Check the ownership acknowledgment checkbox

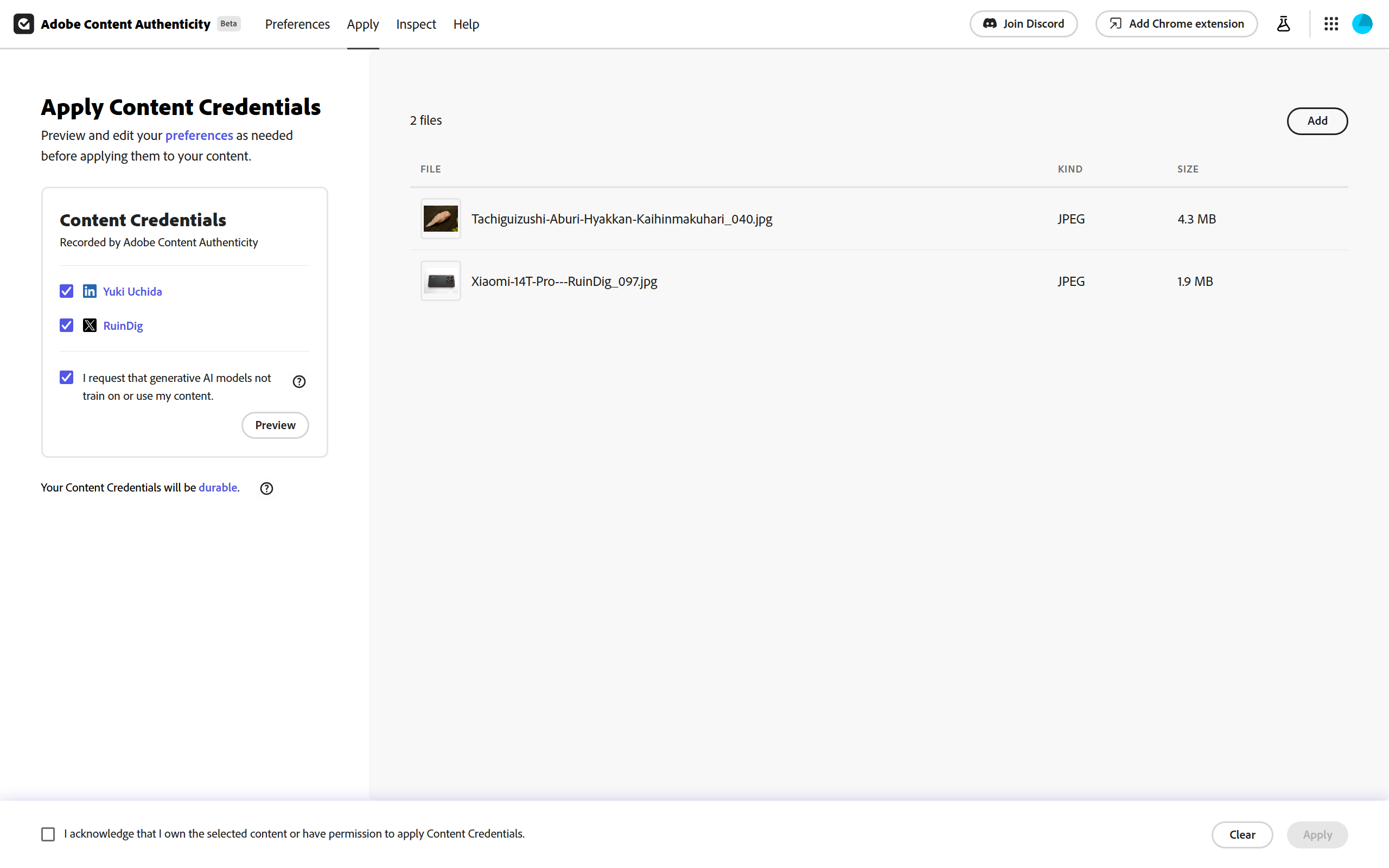(x=48, y=834)
